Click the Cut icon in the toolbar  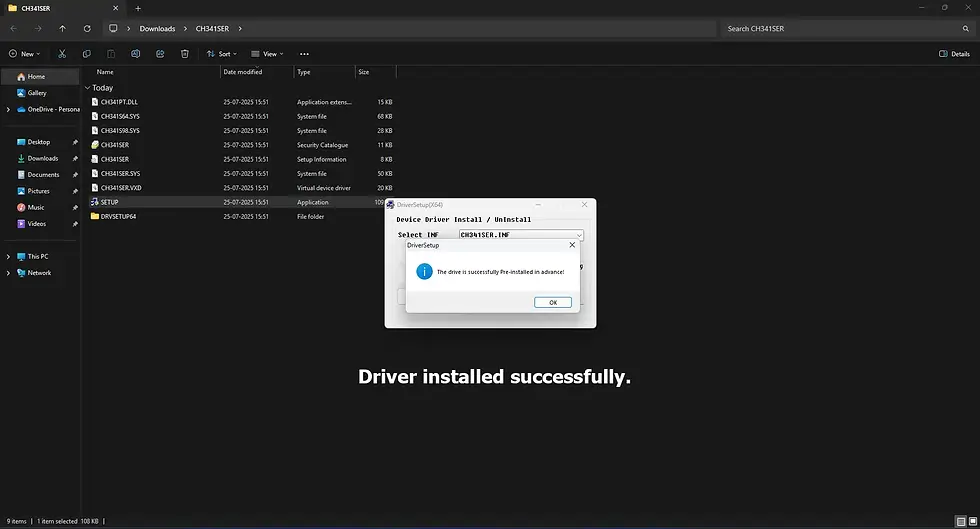coord(62,54)
